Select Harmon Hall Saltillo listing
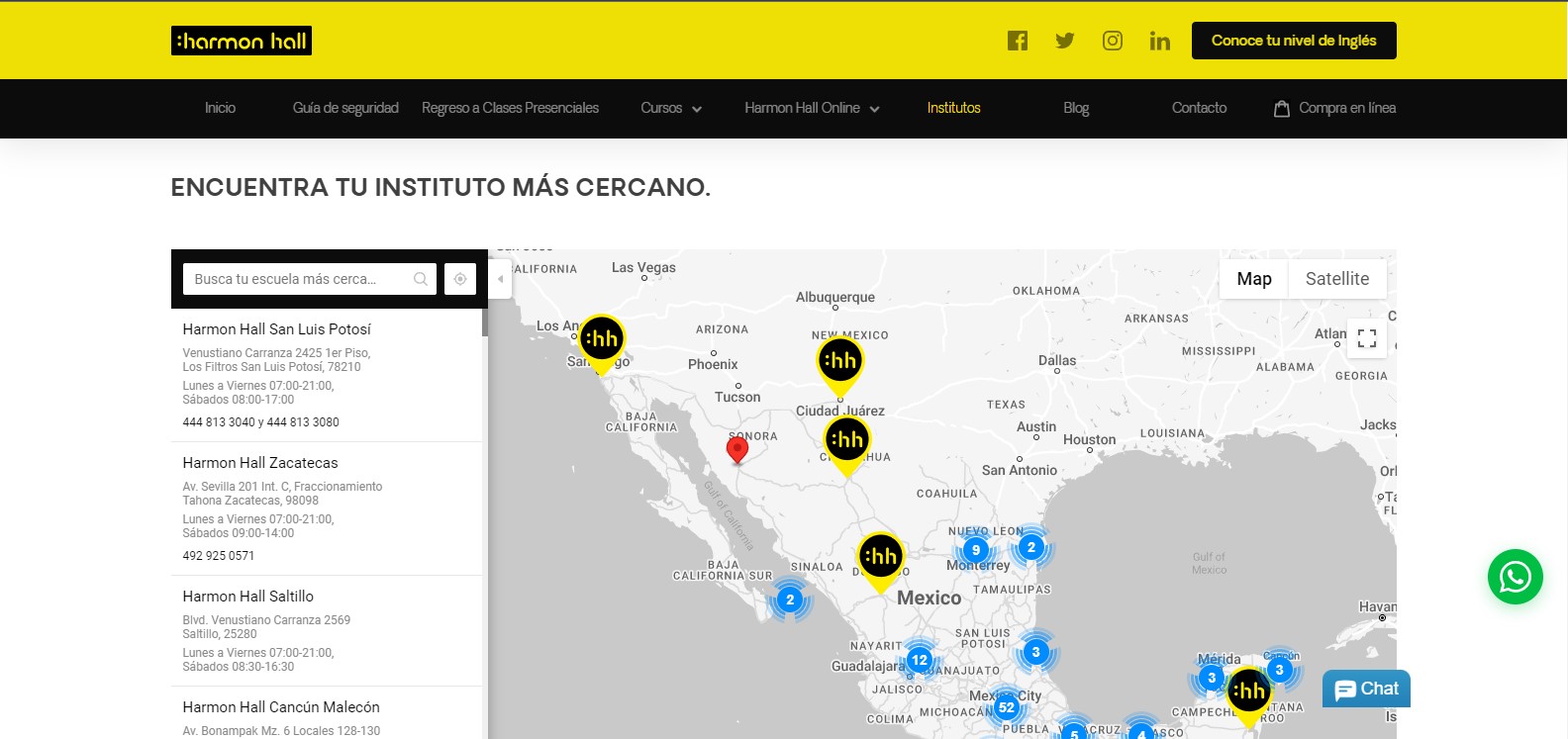The image size is (1568, 739). click(248, 597)
